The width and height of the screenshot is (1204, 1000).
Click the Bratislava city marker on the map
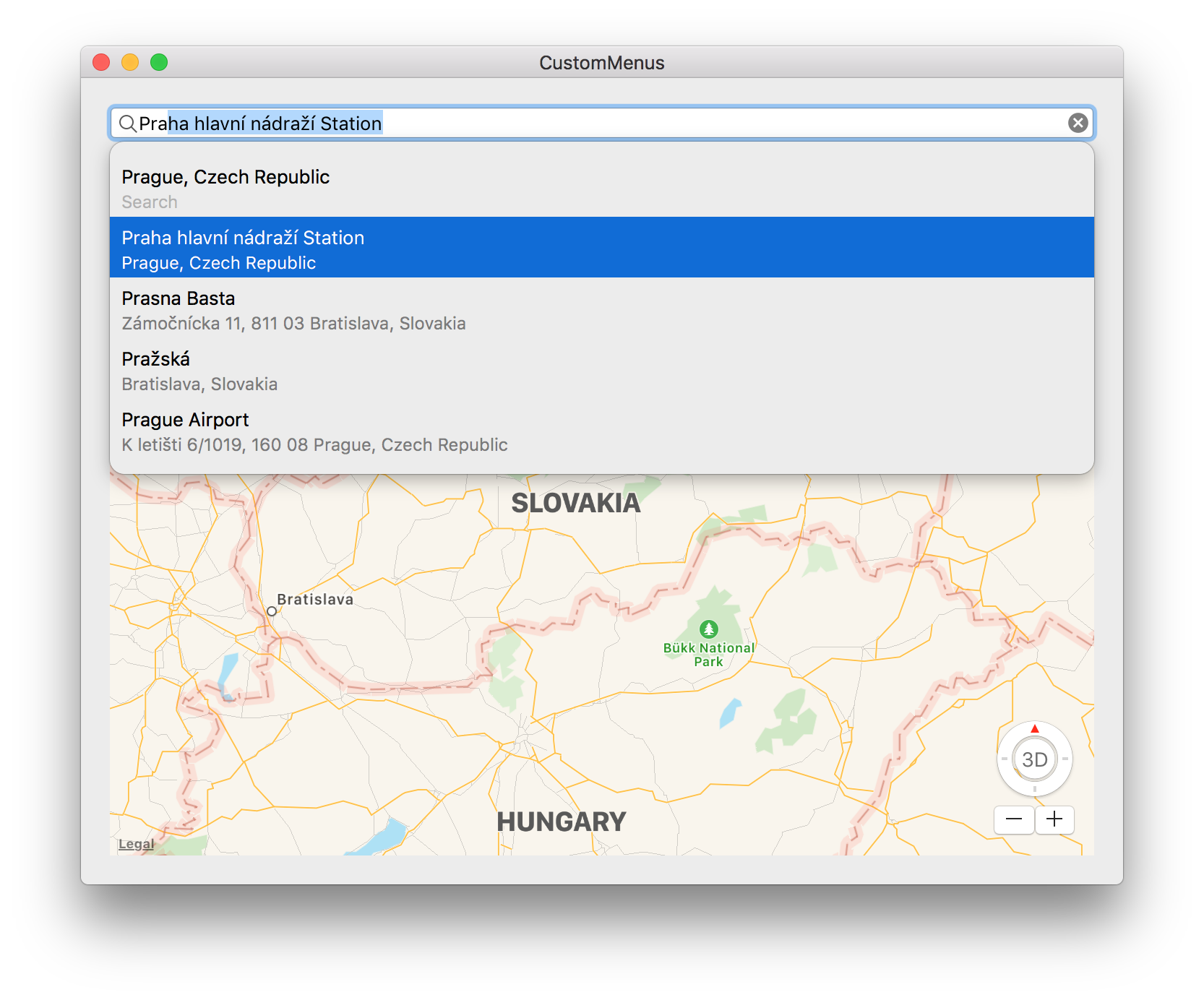[x=272, y=611]
